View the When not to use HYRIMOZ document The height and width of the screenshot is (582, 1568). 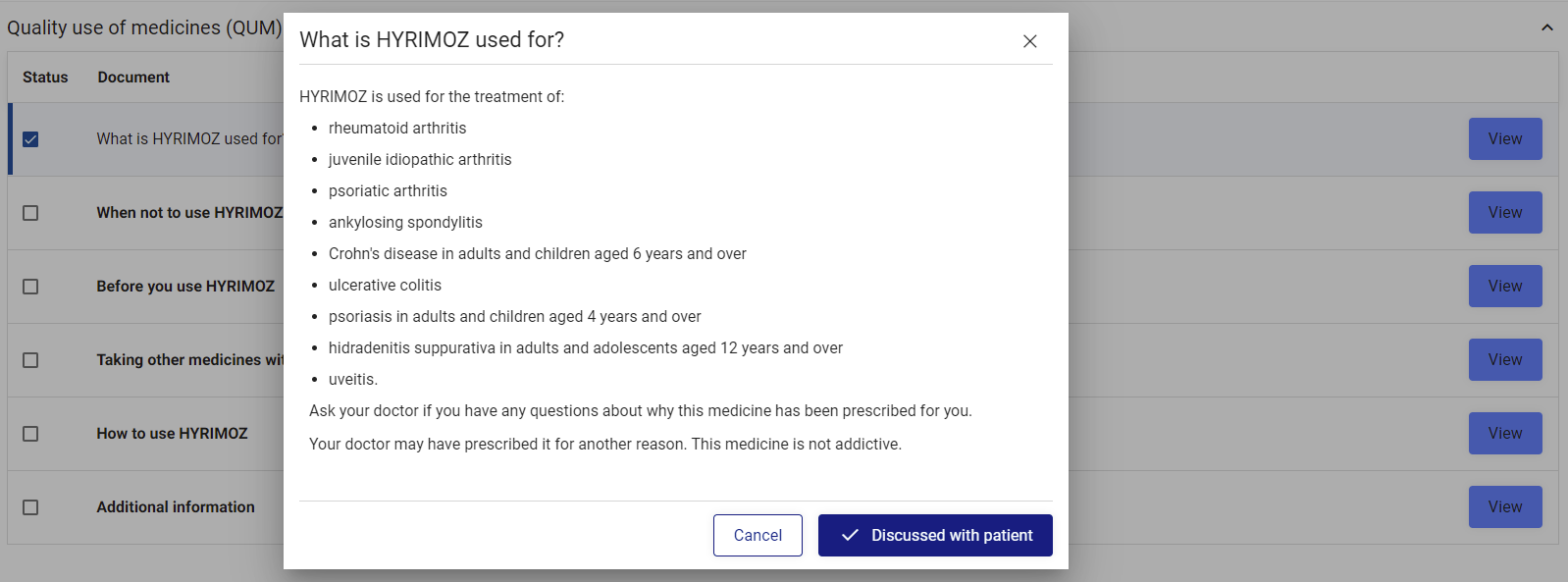click(x=1505, y=212)
